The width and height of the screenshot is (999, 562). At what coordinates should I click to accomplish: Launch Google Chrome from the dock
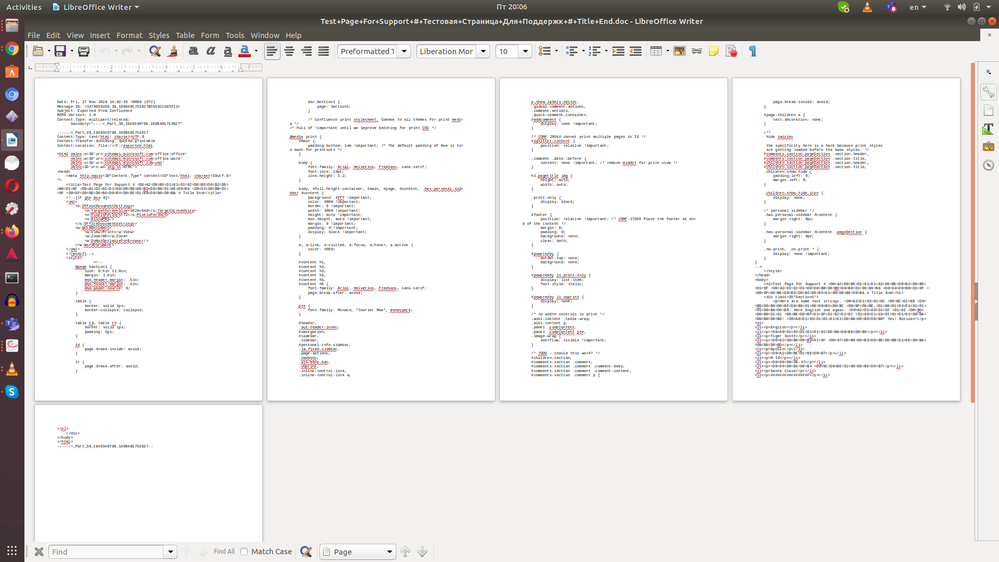coord(12,49)
